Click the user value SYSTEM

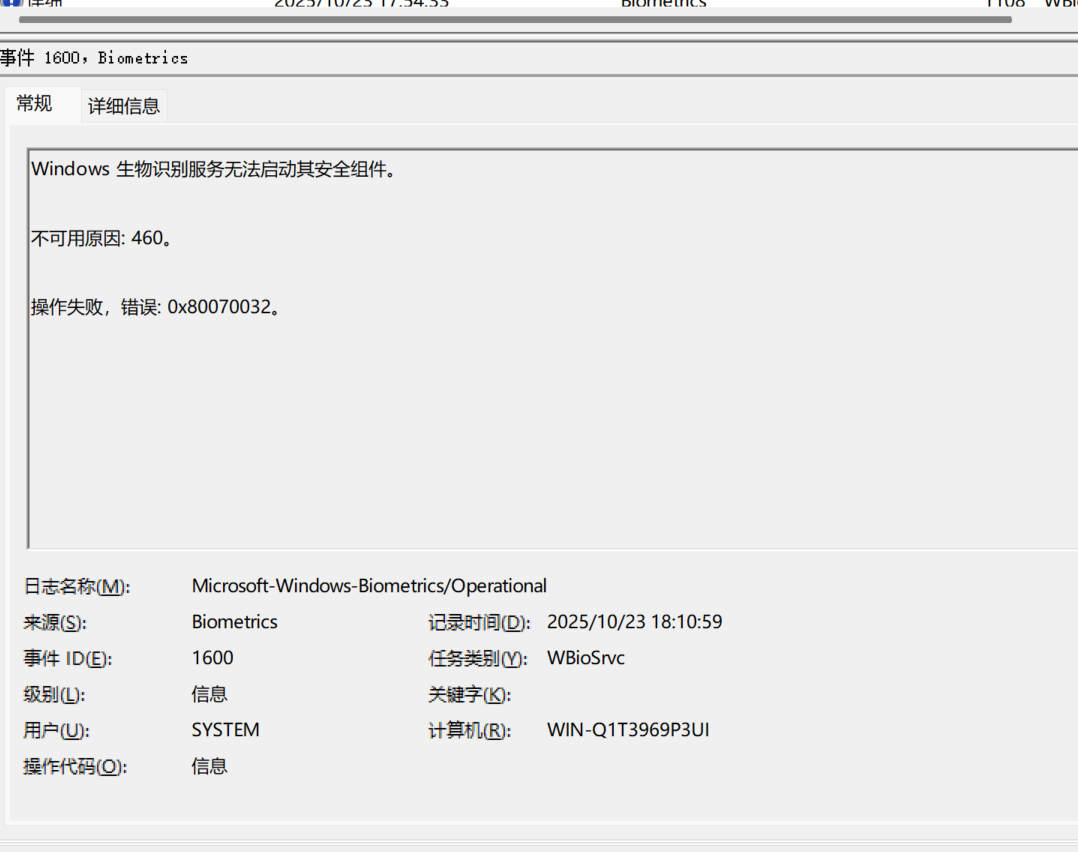[x=226, y=730]
